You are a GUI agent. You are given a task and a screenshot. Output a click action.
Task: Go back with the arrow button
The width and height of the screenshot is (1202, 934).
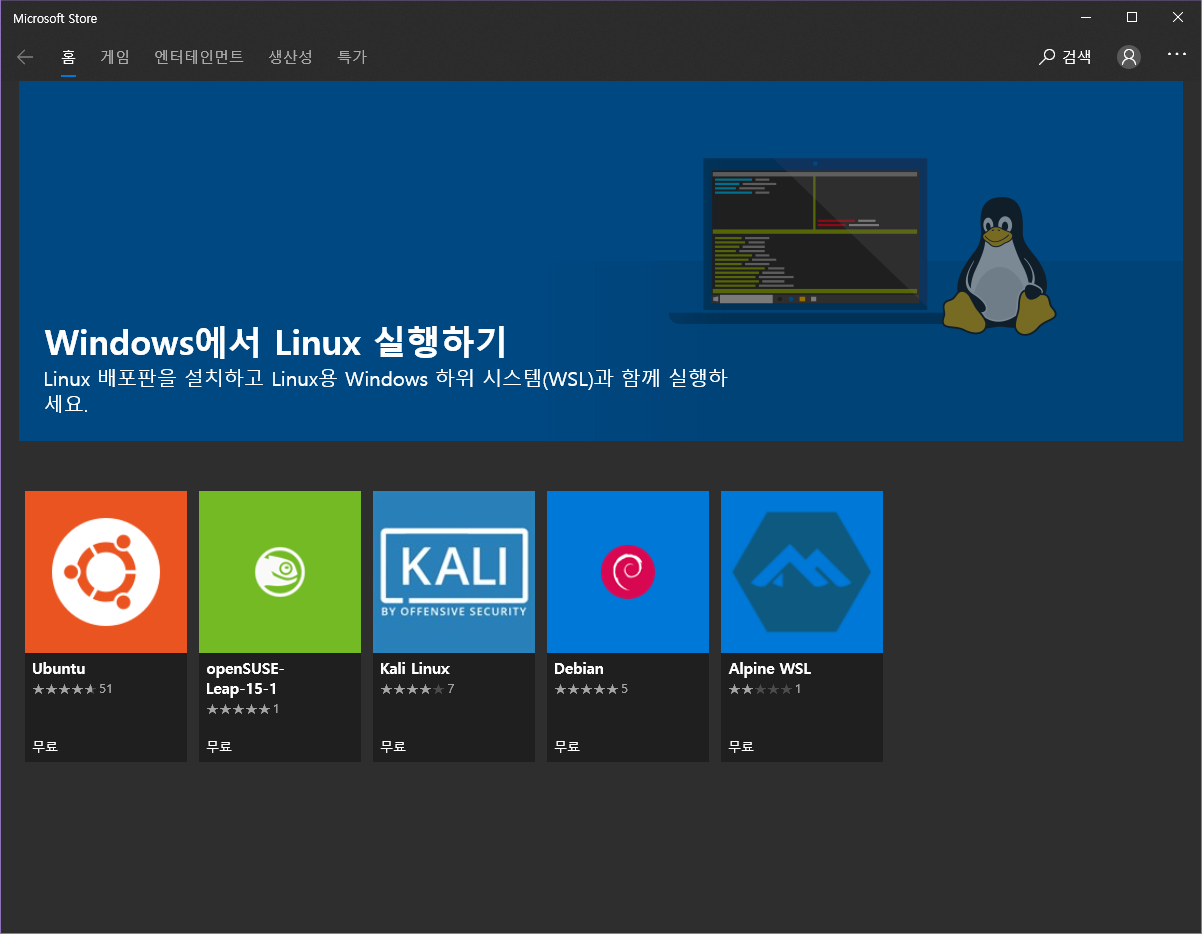click(x=25, y=57)
